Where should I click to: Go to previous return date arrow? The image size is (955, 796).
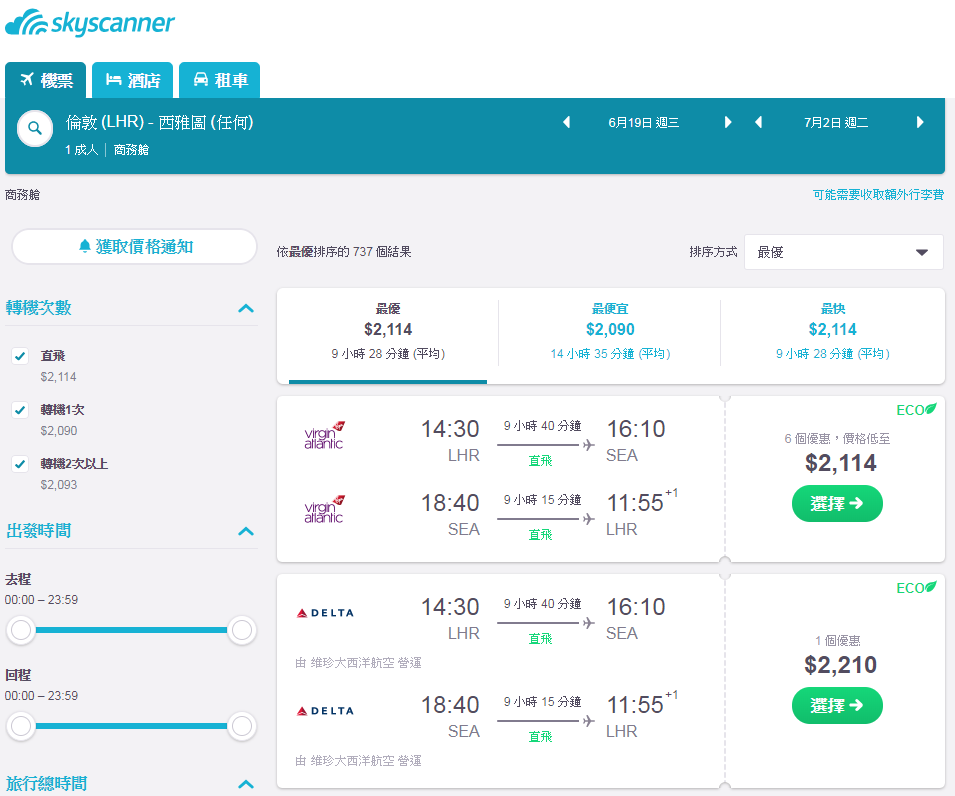(x=759, y=122)
